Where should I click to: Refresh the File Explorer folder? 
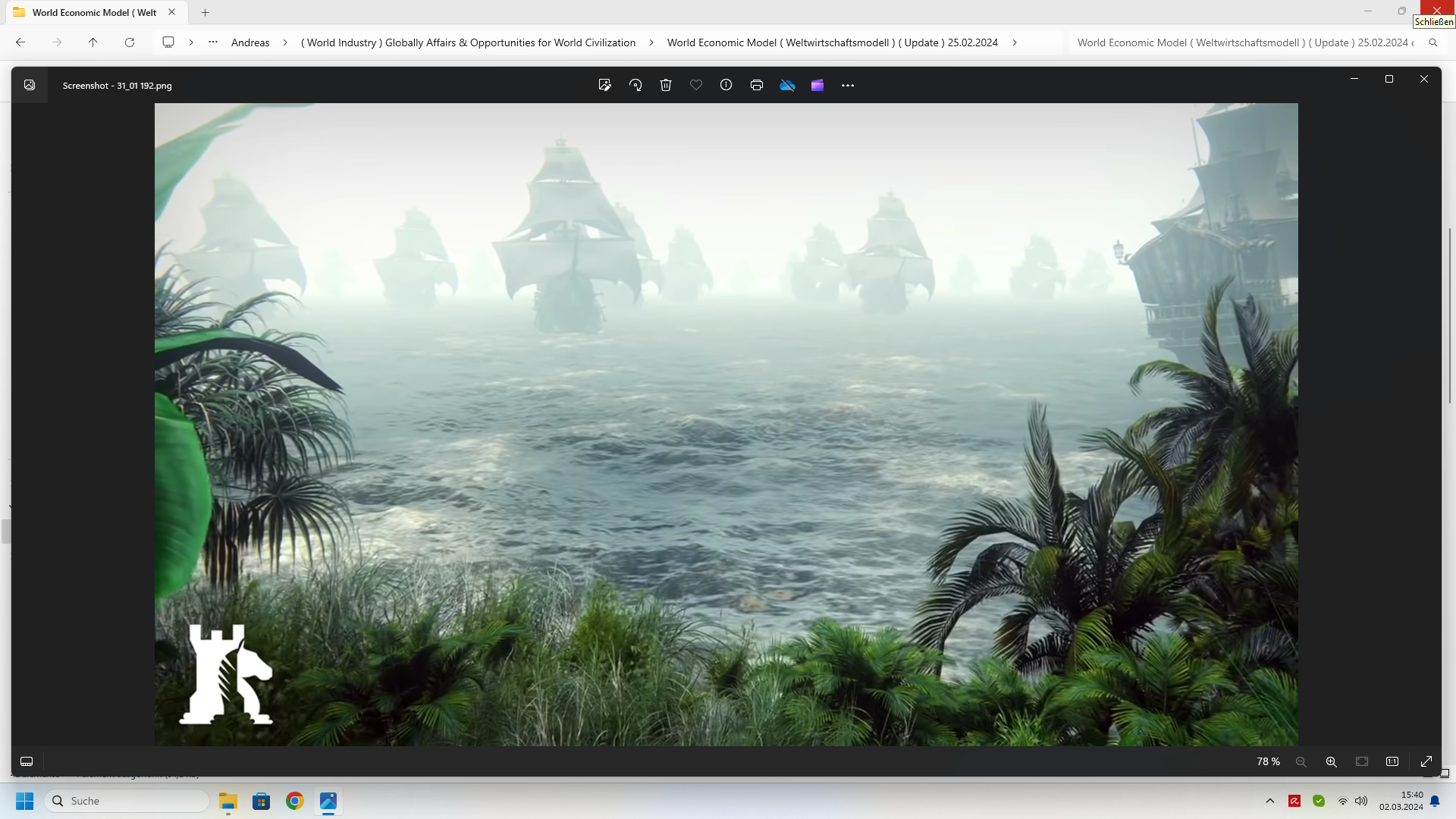(x=130, y=42)
